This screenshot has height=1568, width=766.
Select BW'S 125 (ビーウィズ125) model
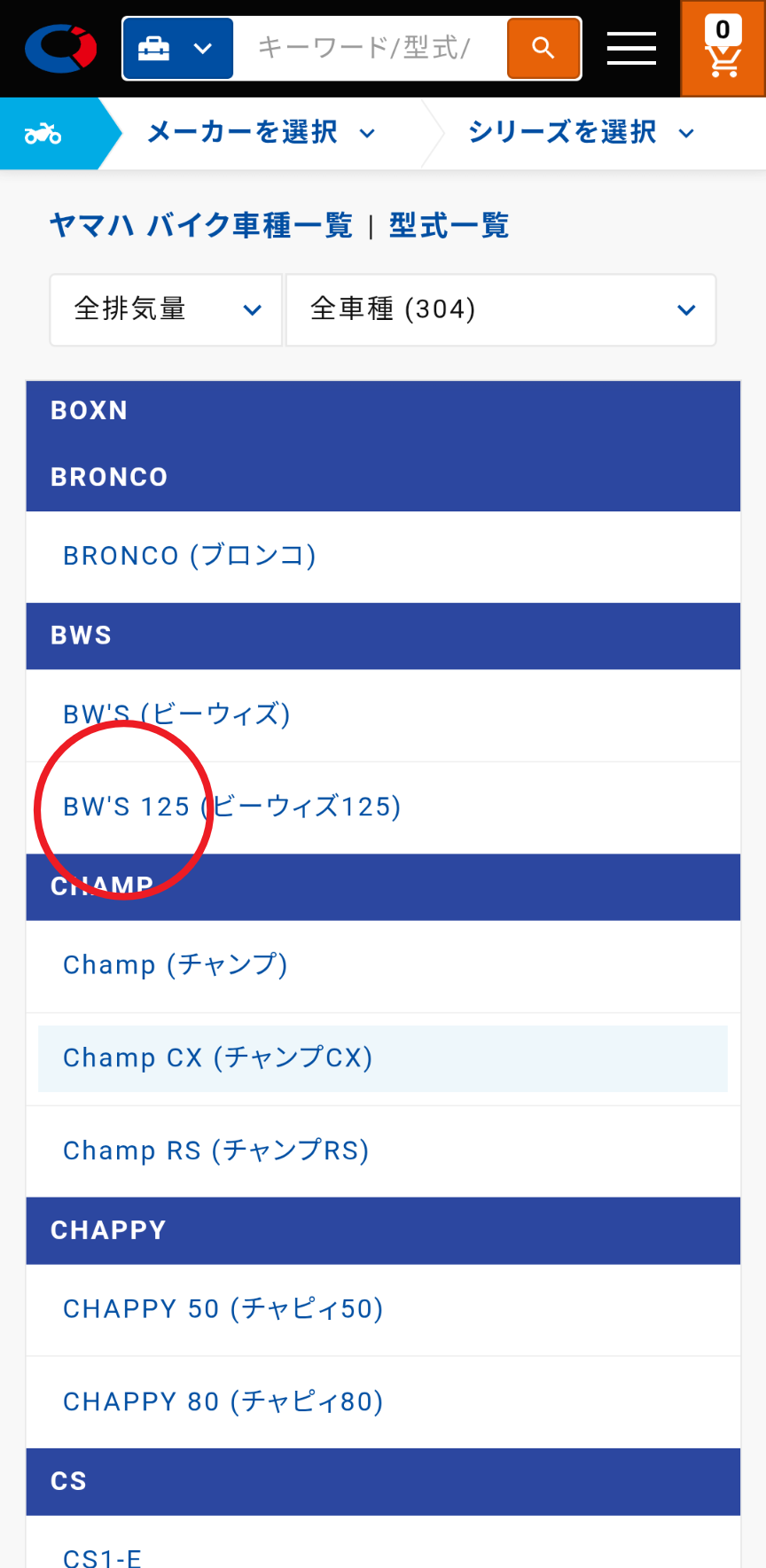click(232, 807)
